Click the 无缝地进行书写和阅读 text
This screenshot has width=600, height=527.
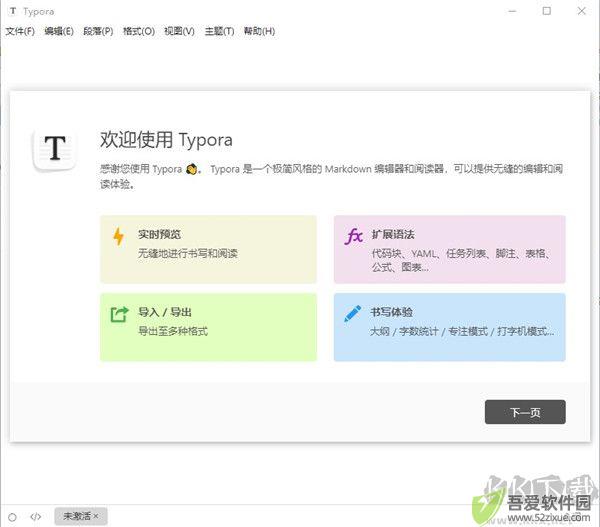[188, 253]
